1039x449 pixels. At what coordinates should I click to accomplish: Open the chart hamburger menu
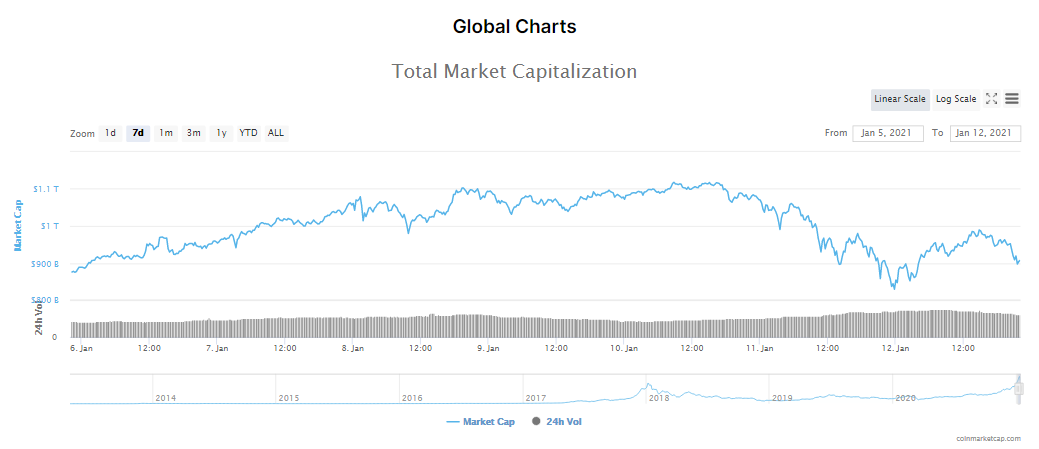point(1012,99)
